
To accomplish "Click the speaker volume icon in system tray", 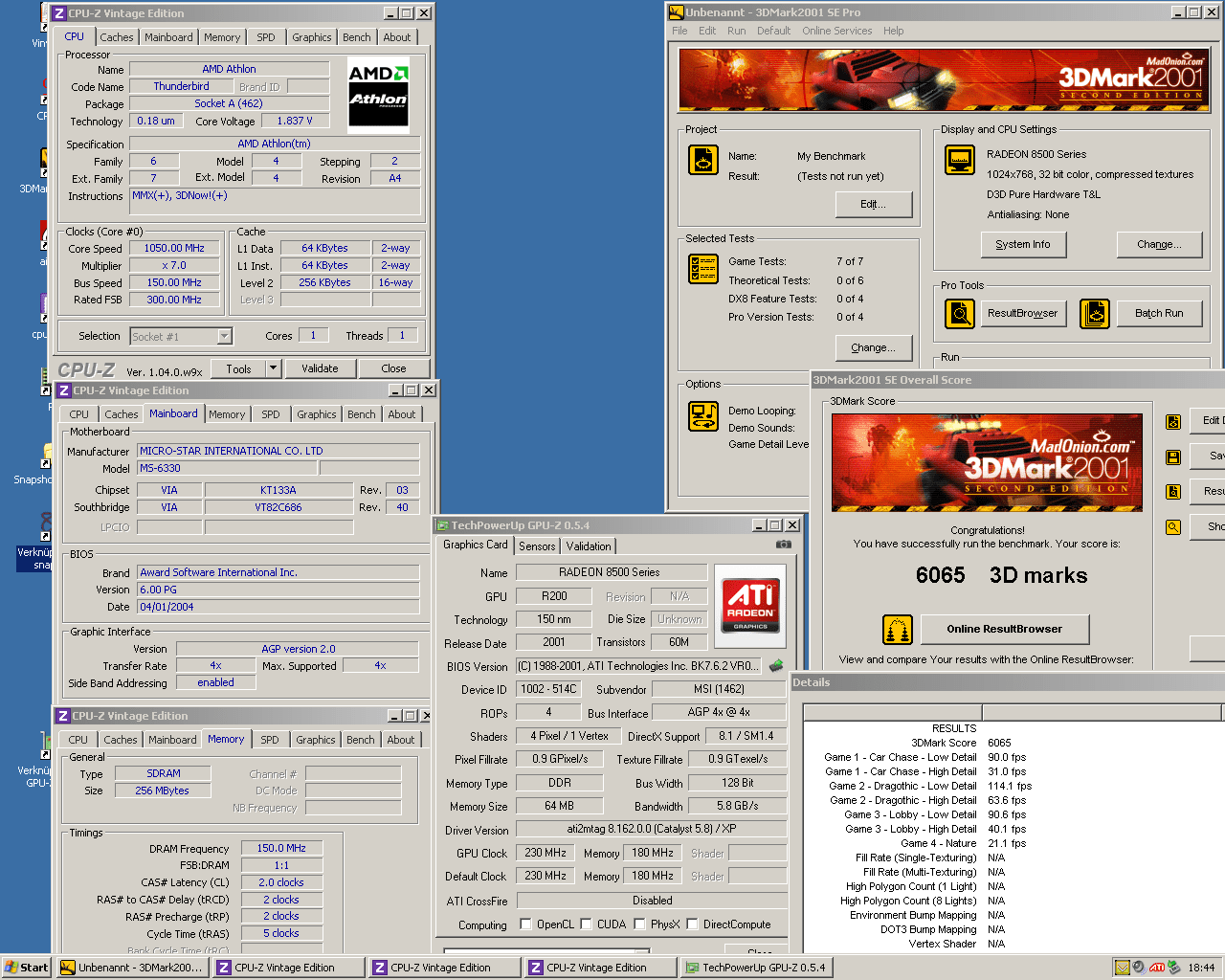I will coord(1139,968).
